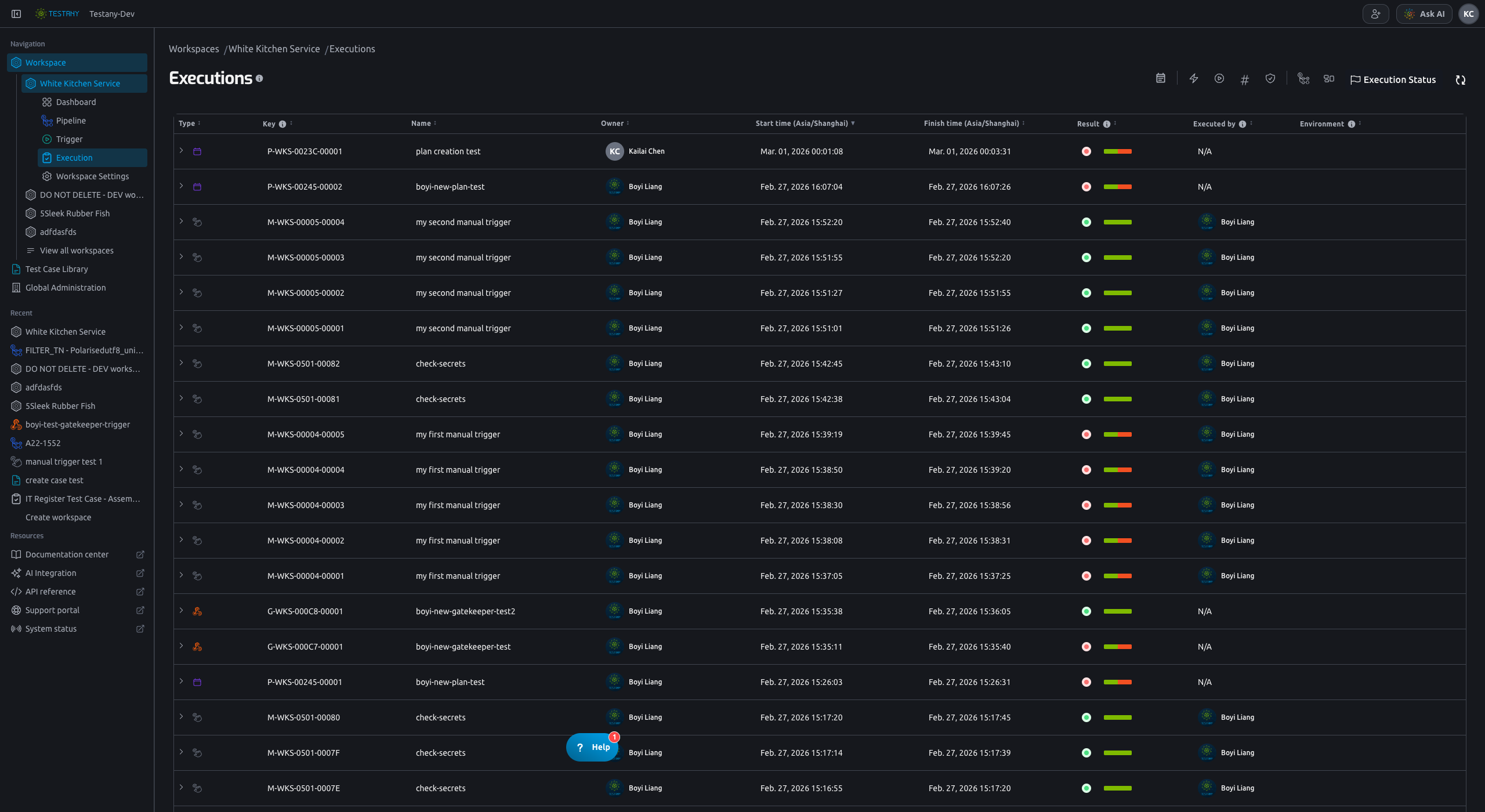This screenshot has width=1485, height=812.
Task: Click the shield check filter icon
Action: (1270, 78)
